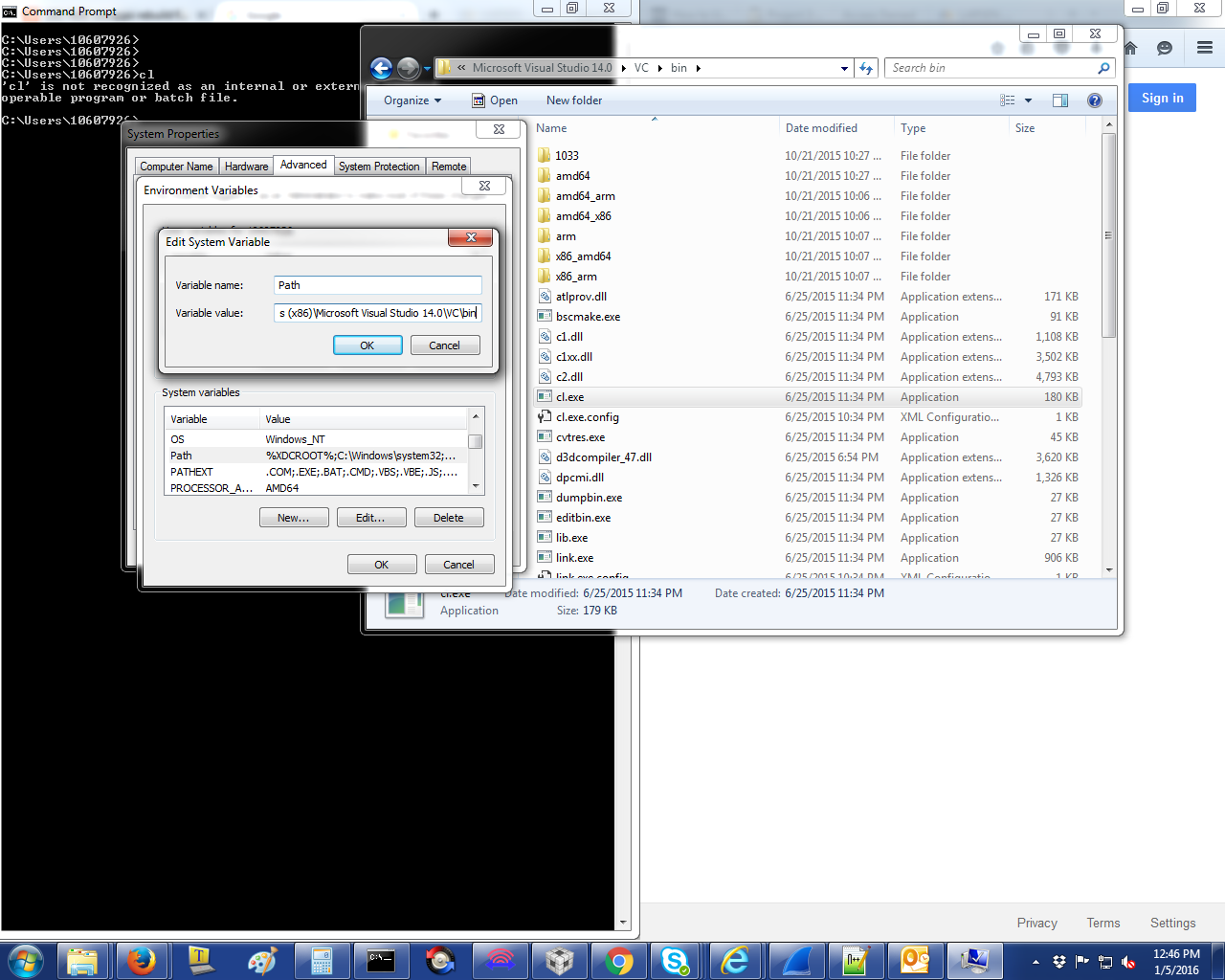The width and height of the screenshot is (1225, 980).
Task: Expand arrow after Microsoft Visual Studio 14.0
Action: (x=624, y=68)
